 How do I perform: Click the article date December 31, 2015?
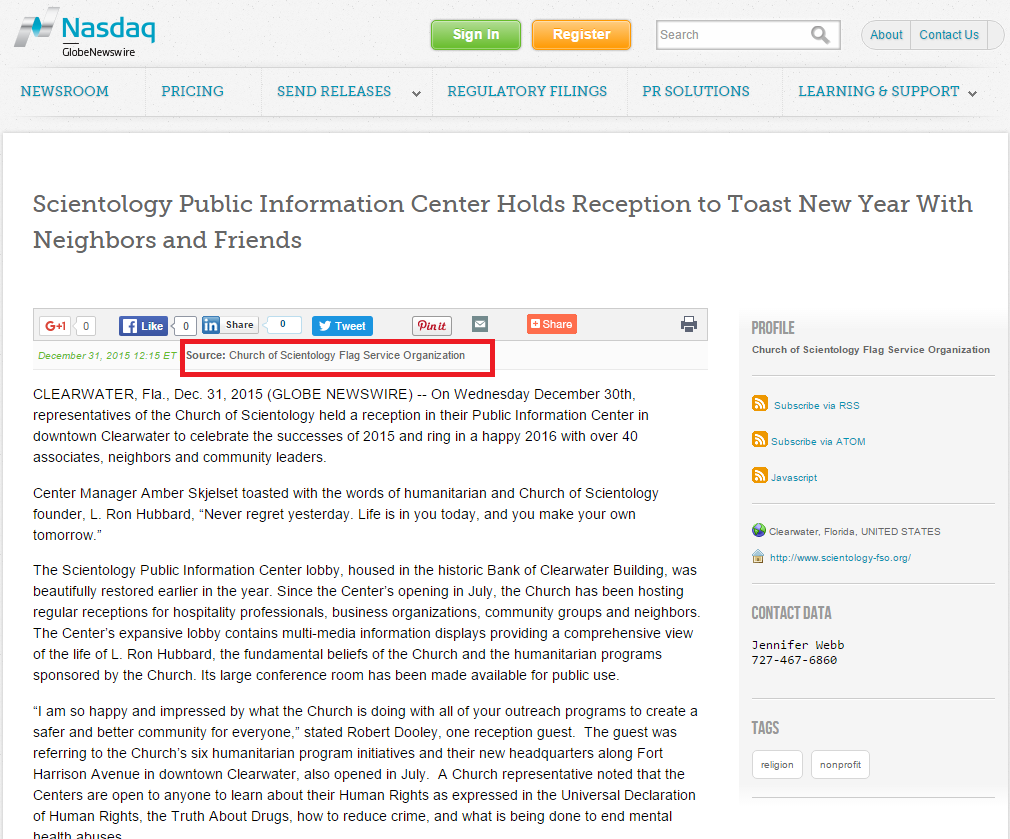click(107, 355)
